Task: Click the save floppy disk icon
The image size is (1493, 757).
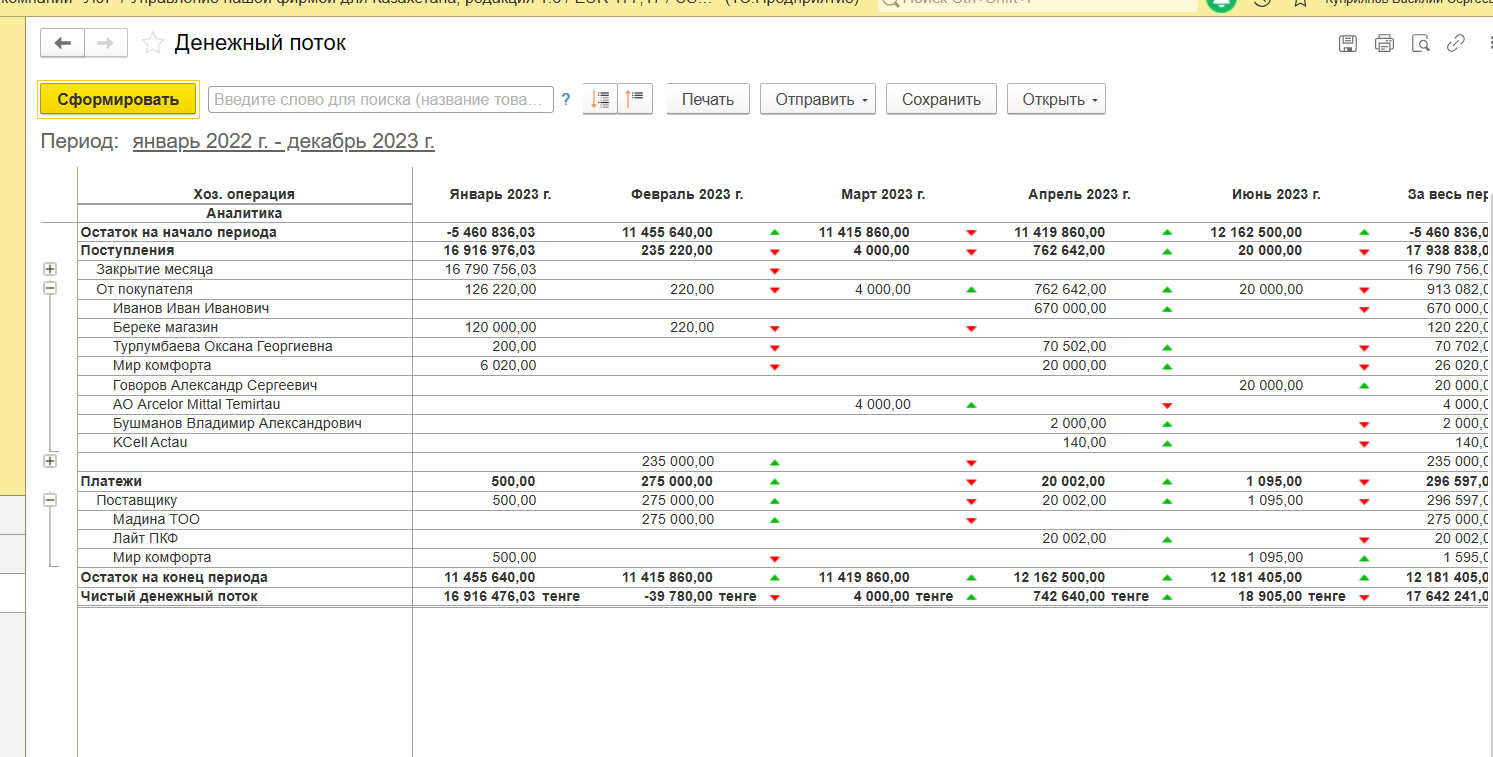Action: pyautogui.click(x=1347, y=43)
